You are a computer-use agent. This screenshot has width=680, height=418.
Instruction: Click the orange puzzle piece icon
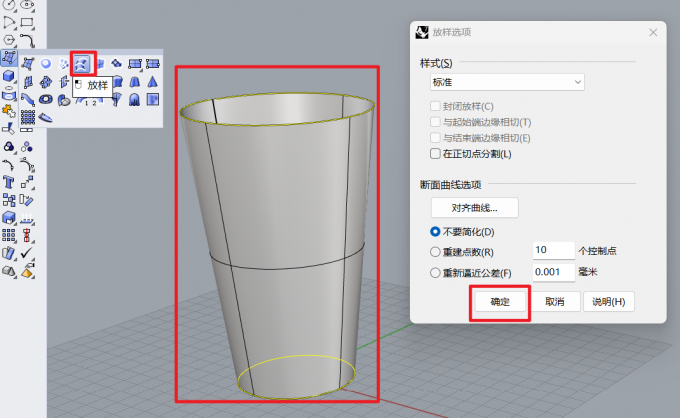point(9,111)
